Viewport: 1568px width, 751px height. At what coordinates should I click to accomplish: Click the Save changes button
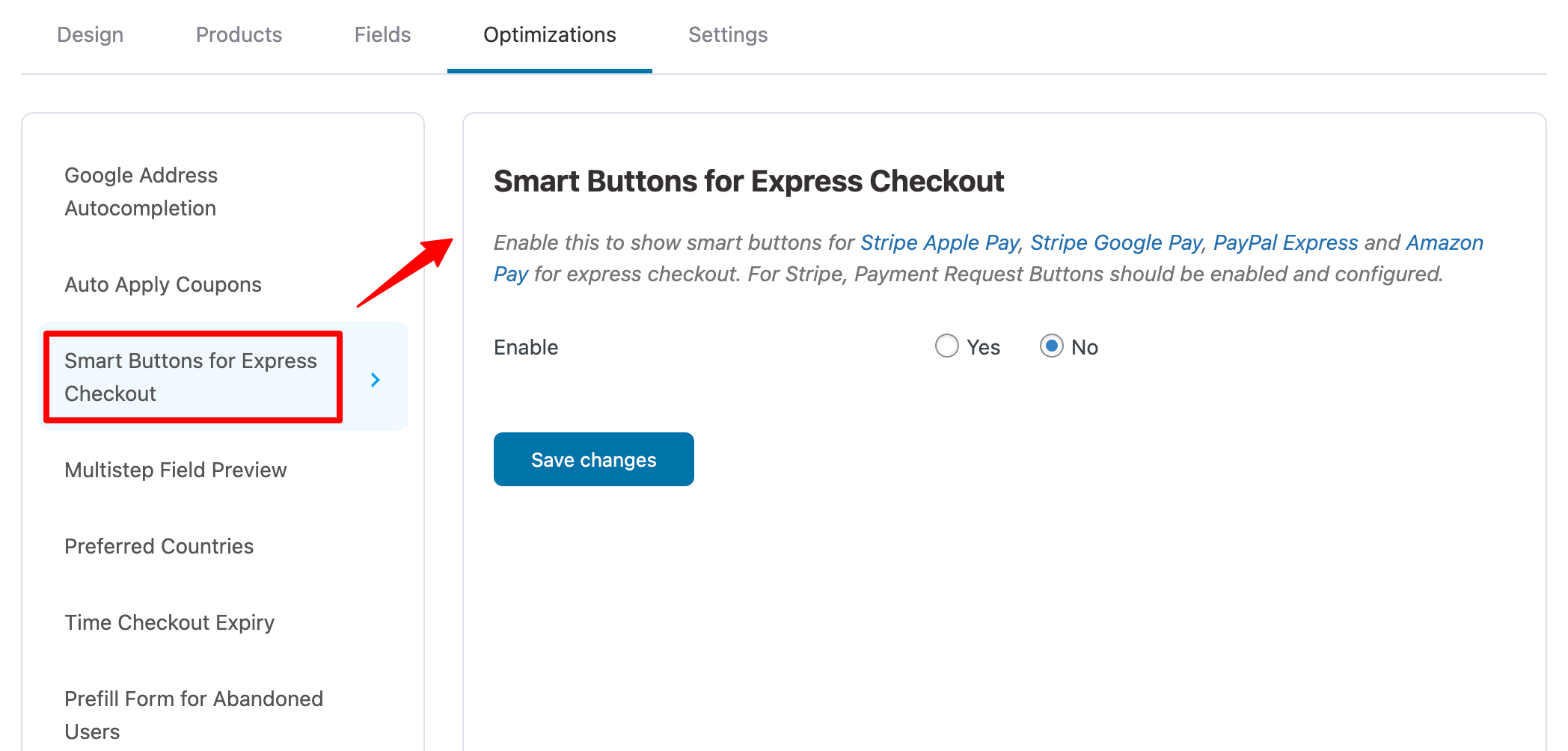pyautogui.click(x=593, y=459)
